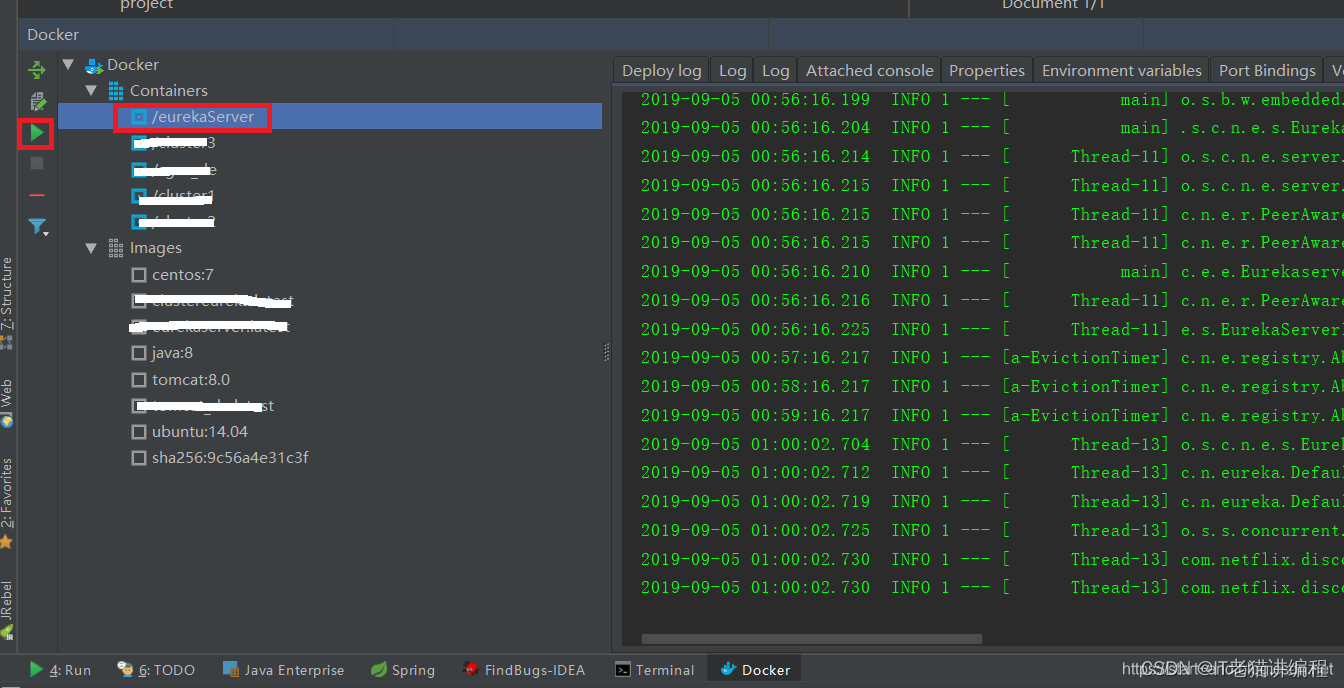Open the Web side panel
Viewport: 1344px width, 688px height.
(7, 402)
